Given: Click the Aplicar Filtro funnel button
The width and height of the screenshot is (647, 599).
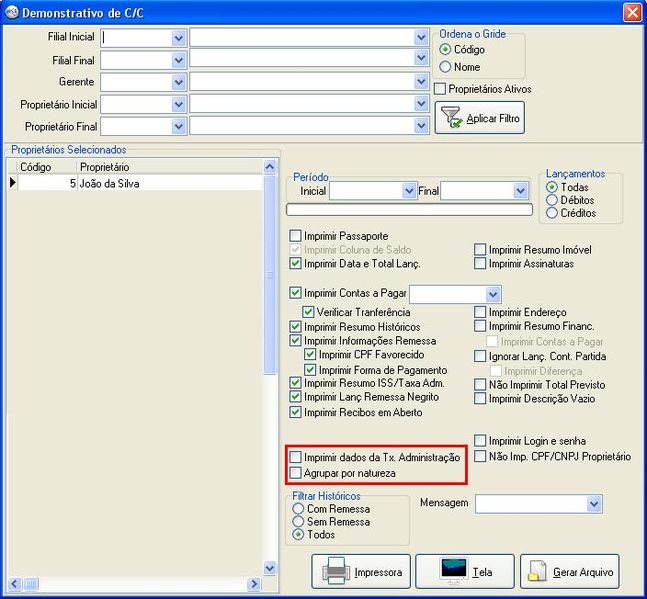Looking at the screenshot, I should 480,118.
